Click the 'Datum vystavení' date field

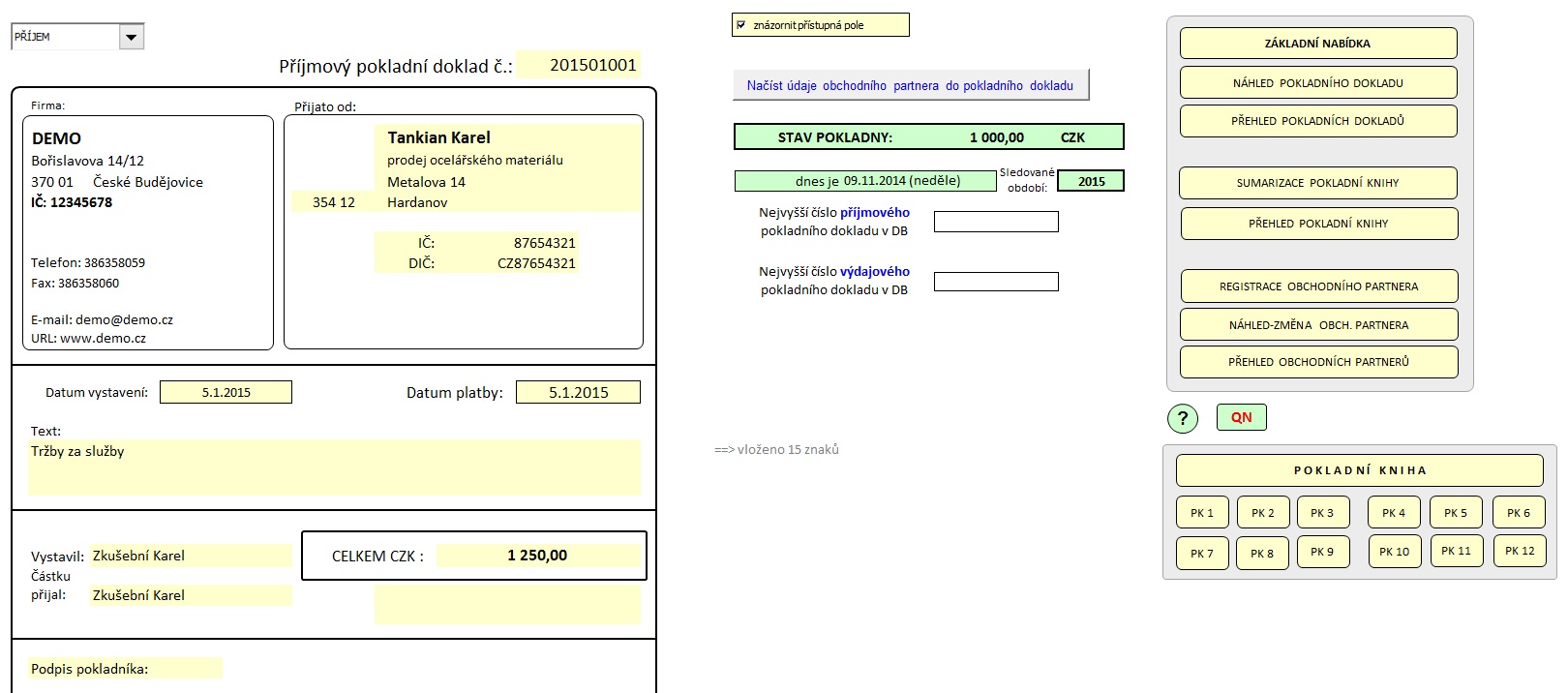point(226,392)
